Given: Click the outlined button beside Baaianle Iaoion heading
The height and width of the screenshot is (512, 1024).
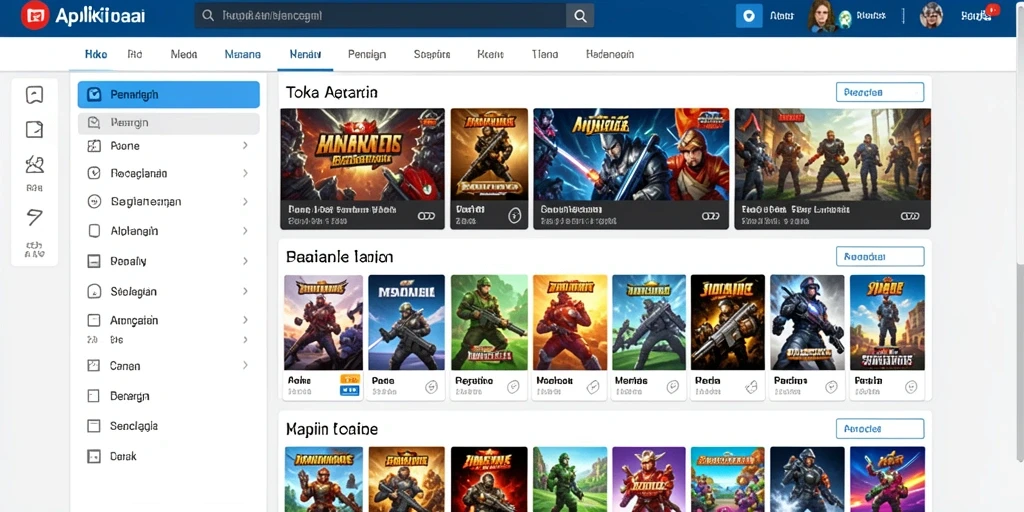Looking at the screenshot, I should (x=880, y=257).
